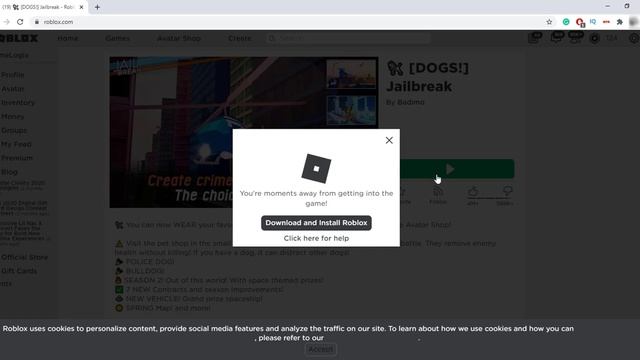The width and height of the screenshot is (640, 360).
Task: Open the settings gear in Roblox header
Action: 634,38
